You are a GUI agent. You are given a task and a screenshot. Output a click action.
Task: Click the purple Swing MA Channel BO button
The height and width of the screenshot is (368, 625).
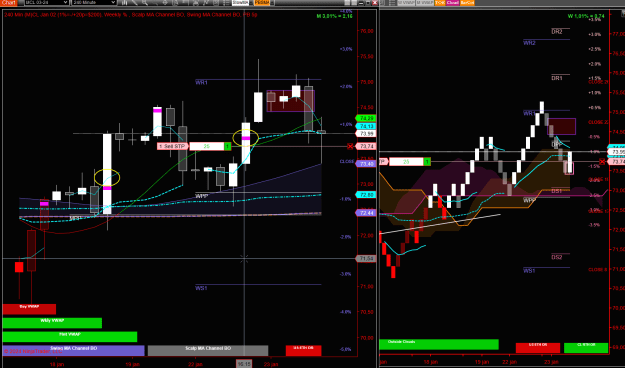pos(73,350)
